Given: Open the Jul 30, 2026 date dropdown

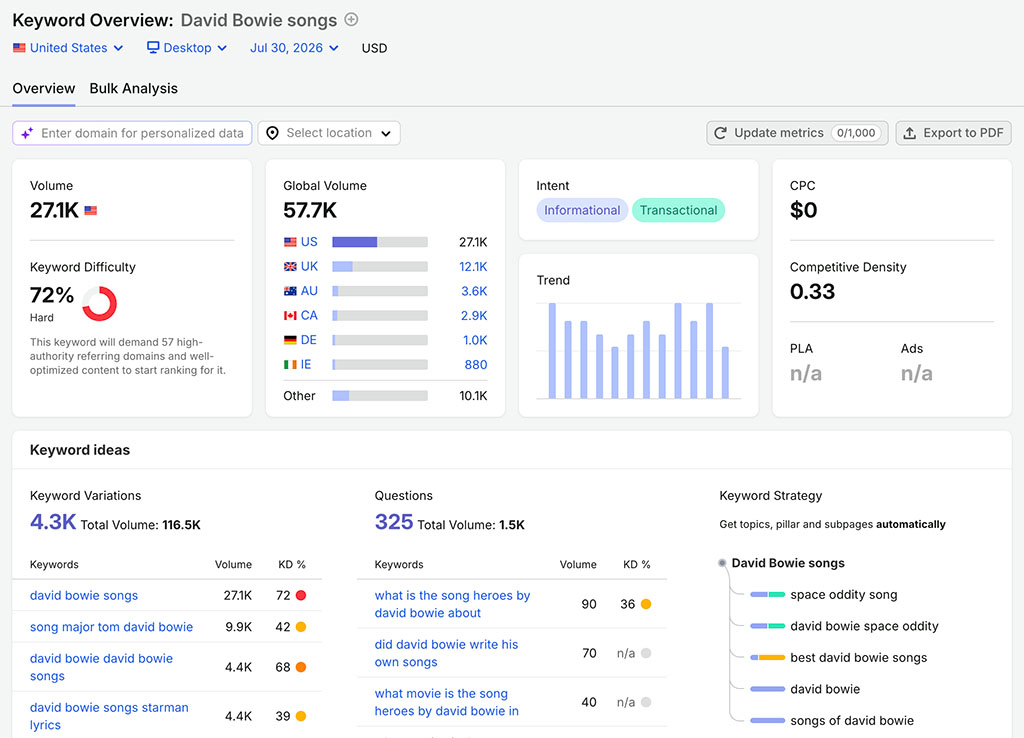Looking at the screenshot, I should click(295, 48).
